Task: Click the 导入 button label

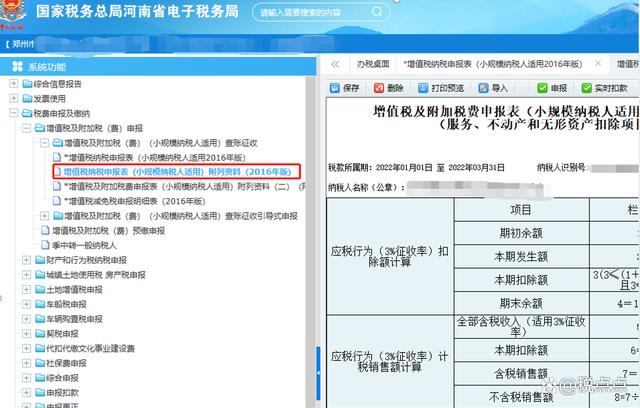Action: (500, 88)
